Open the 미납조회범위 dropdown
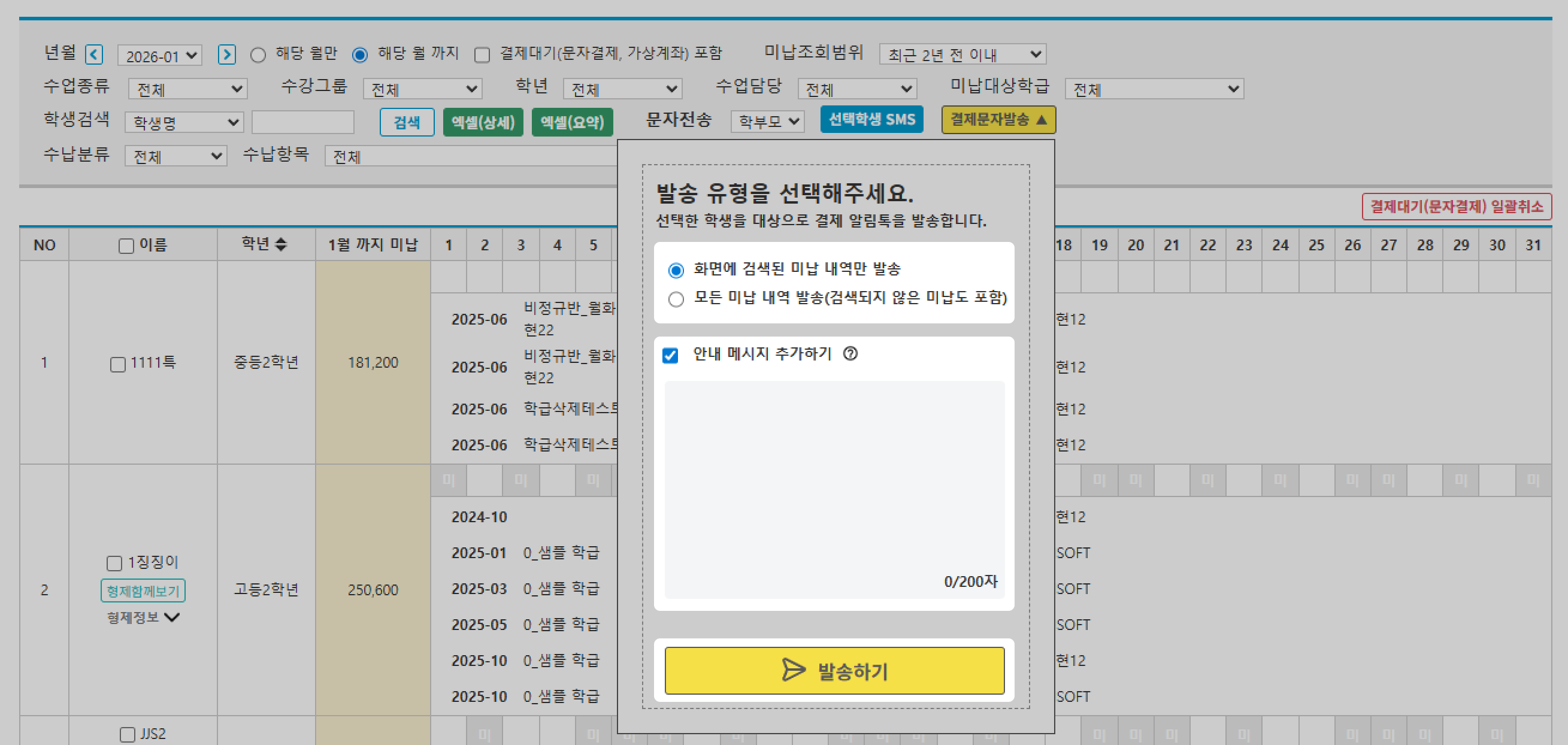 click(962, 54)
